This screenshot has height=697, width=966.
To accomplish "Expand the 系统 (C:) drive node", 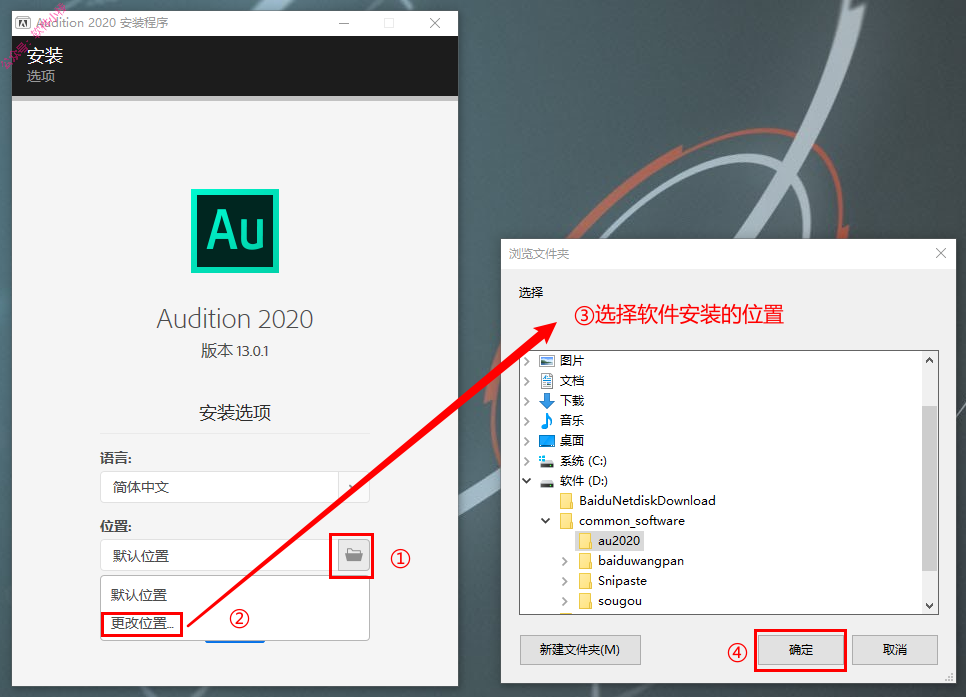I will click(x=527, y=461).
